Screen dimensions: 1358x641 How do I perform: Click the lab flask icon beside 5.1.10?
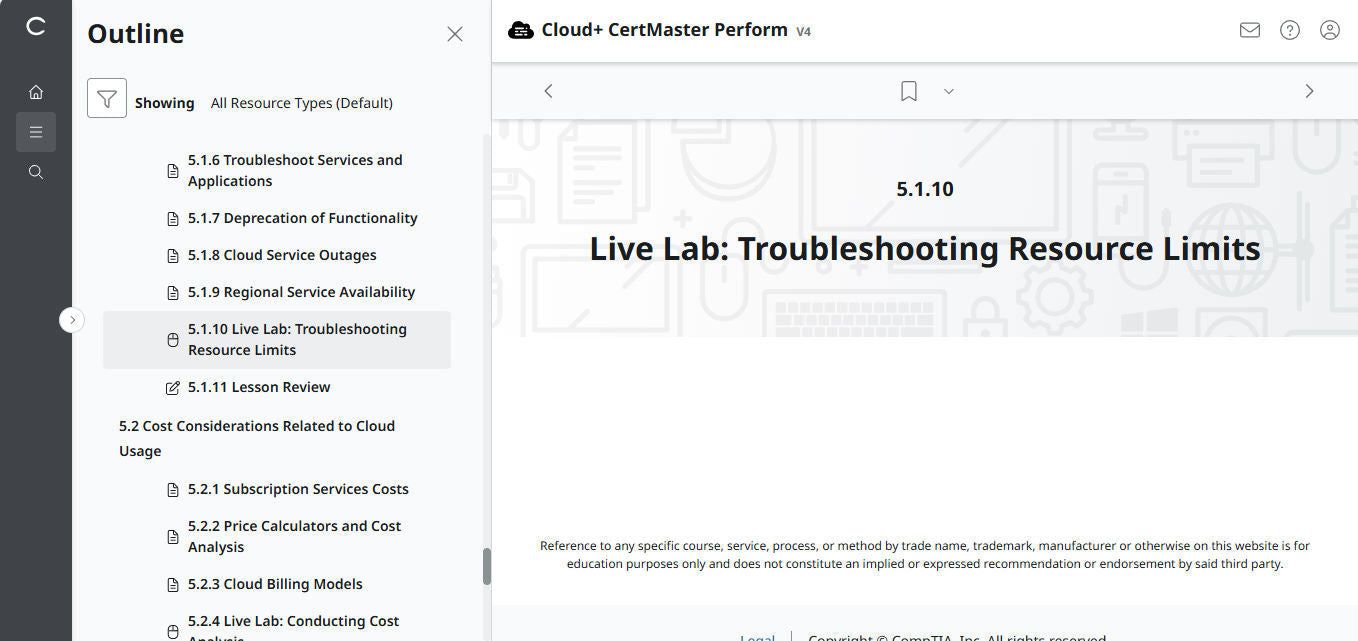pos(171,339)
